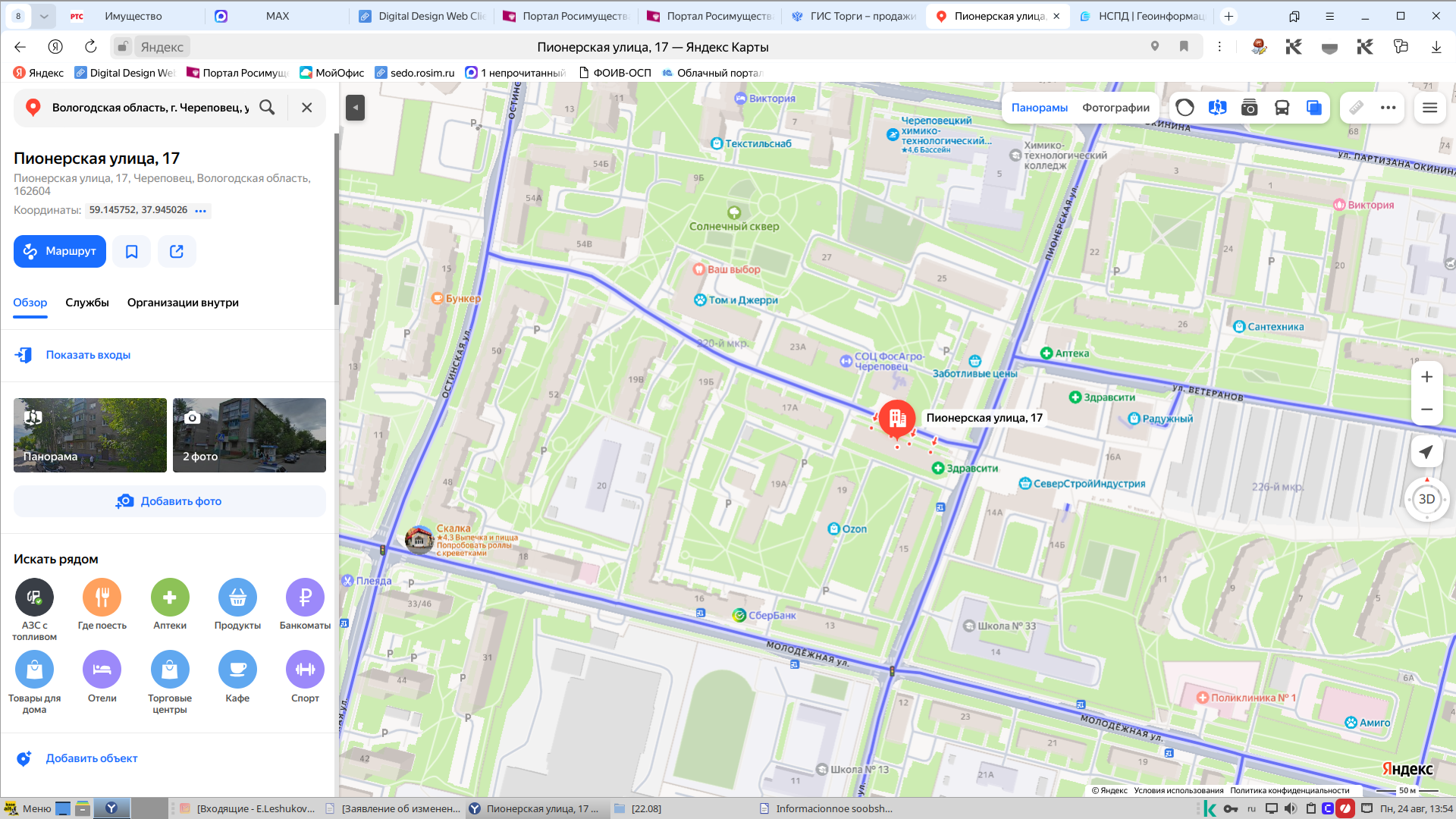Collapse the left side panel

pos(355,108)
